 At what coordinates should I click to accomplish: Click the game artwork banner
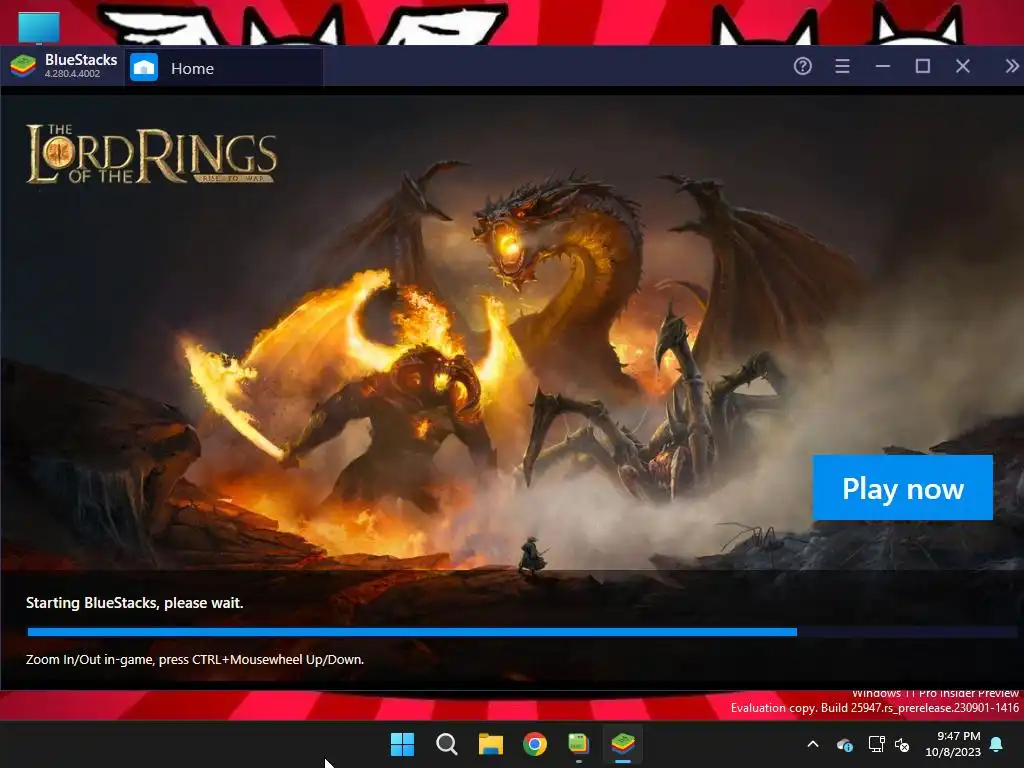(x=512, y=333)
